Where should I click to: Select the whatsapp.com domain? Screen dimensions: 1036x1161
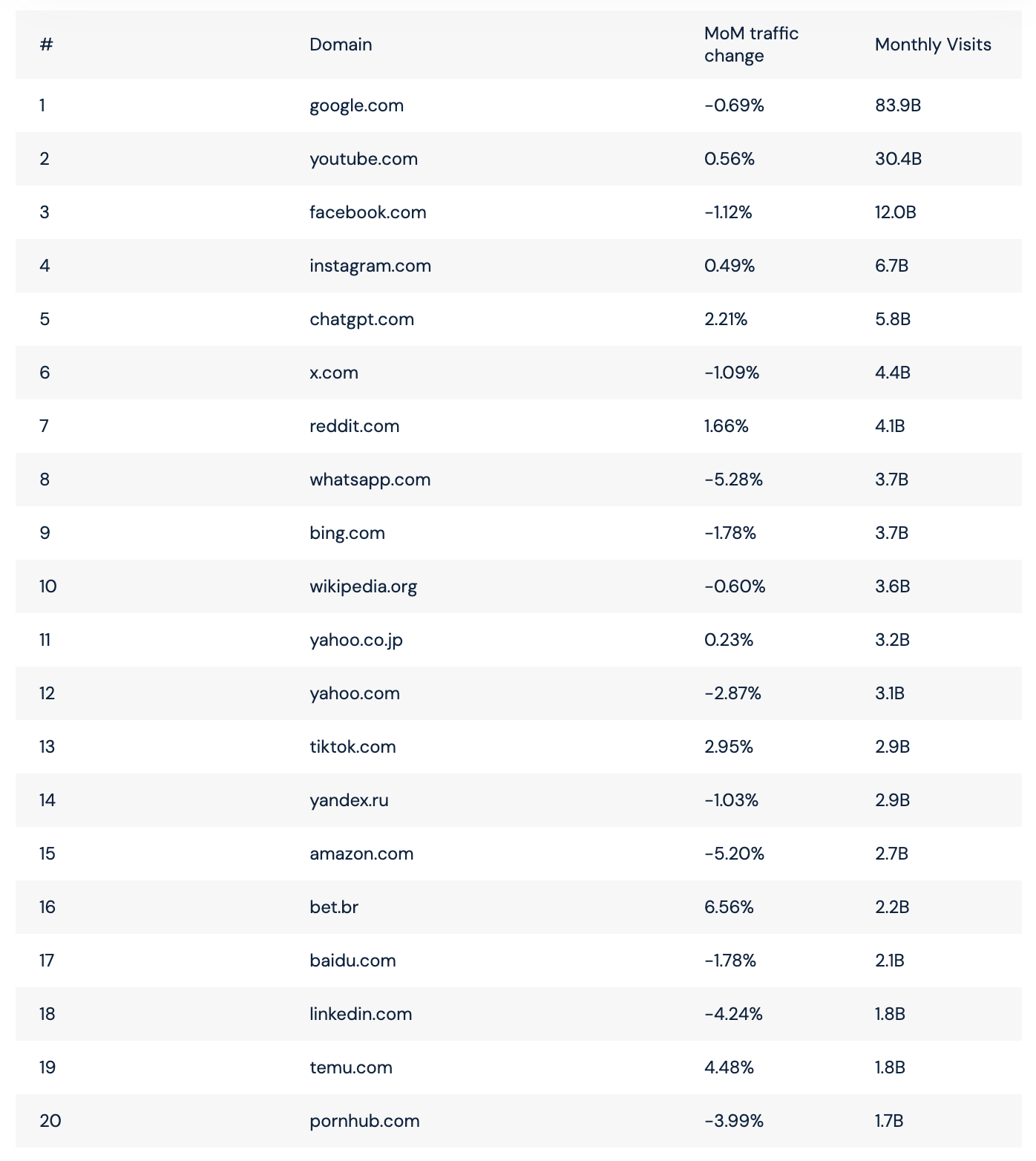pyautogui.click(x=370, y=480)
